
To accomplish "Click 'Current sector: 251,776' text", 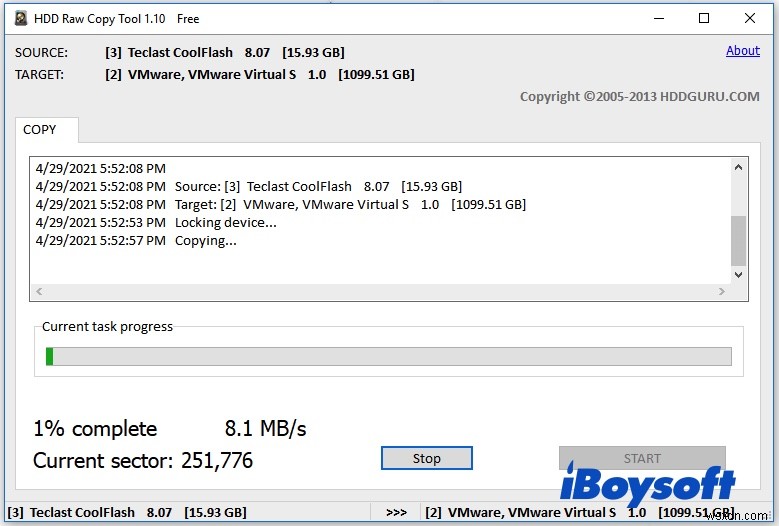I will (x=143, y=461).
